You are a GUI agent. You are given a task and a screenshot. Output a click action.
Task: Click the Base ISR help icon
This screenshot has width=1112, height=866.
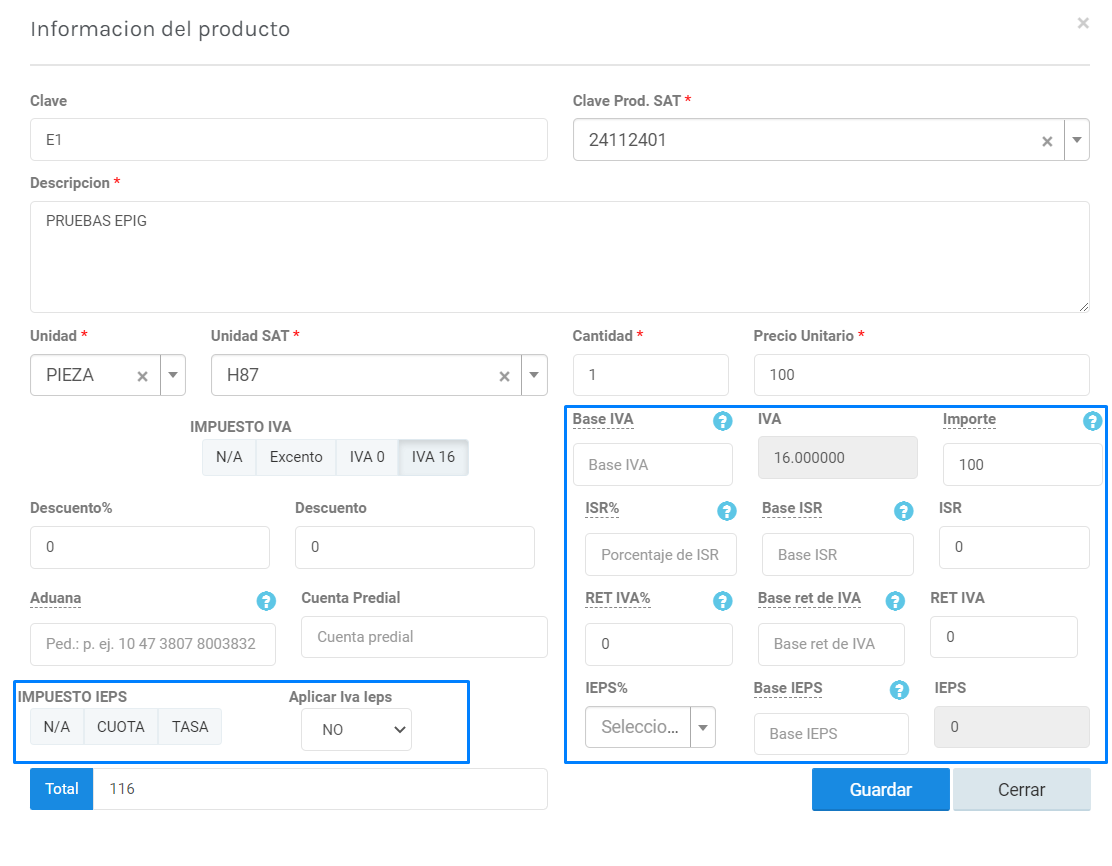point(903,511)
